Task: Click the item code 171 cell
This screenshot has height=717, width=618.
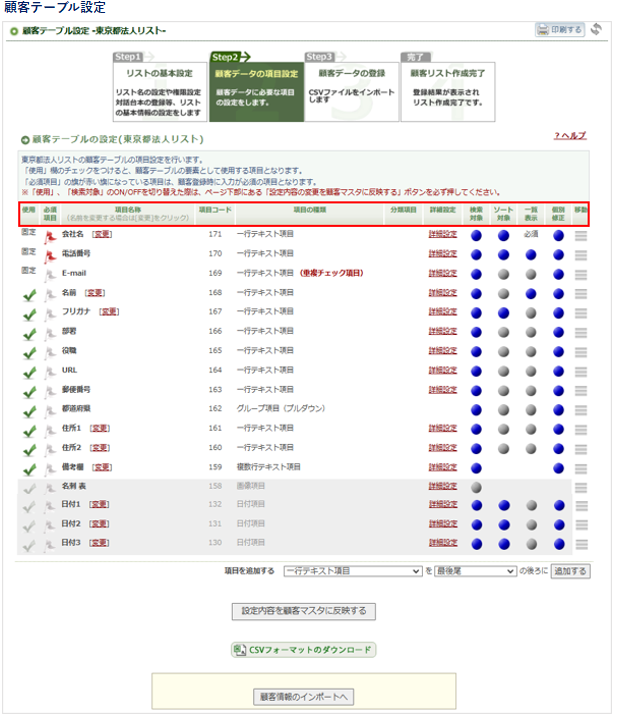Action: click(215, 234)
